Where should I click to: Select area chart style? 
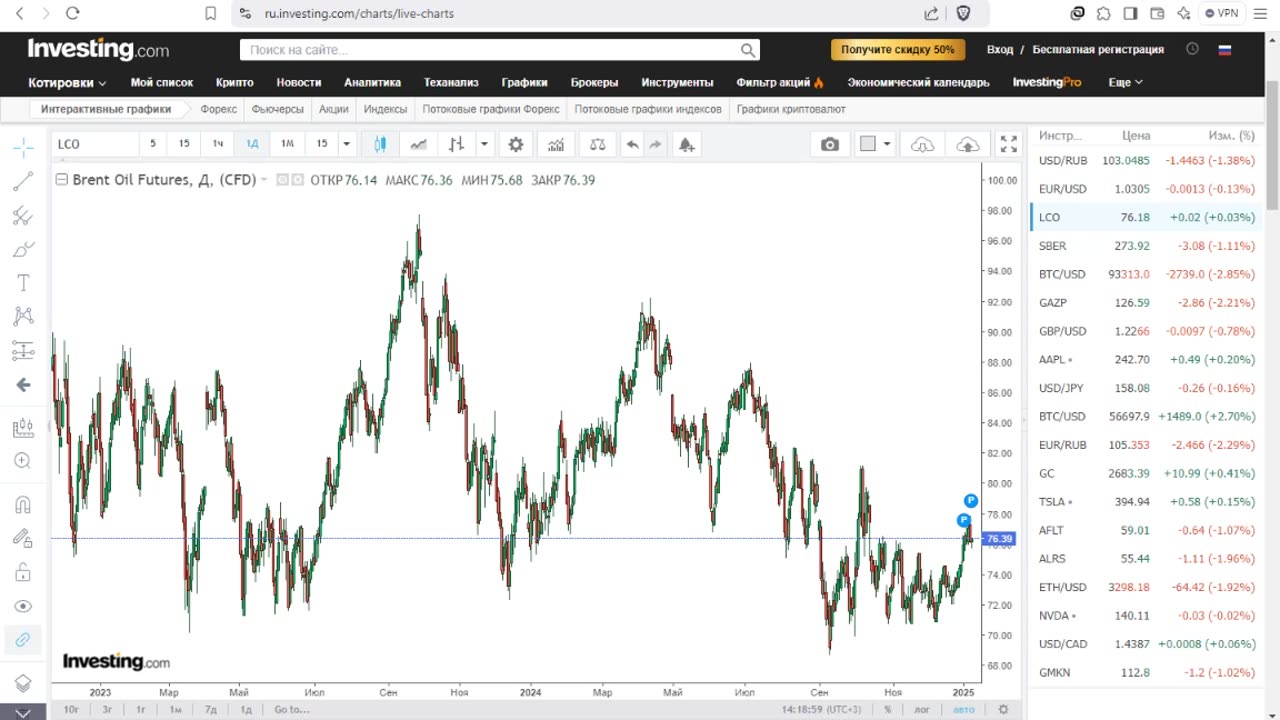click(418, 144)
